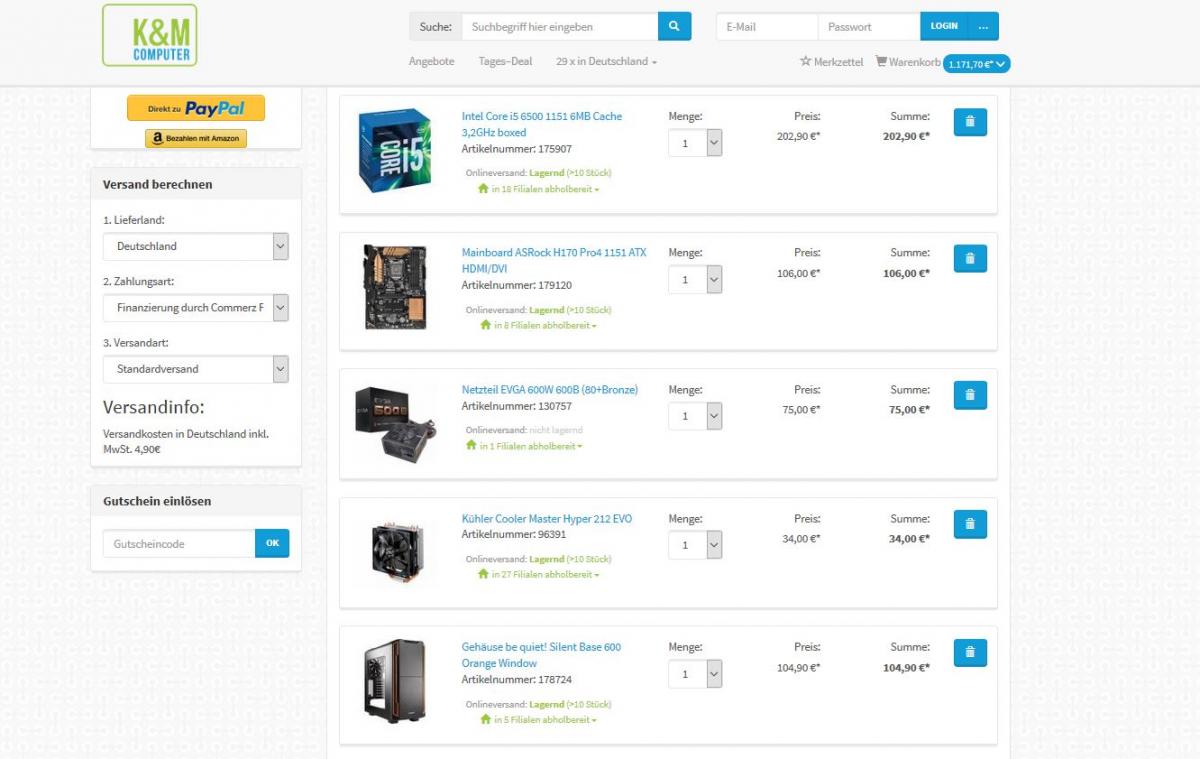The height and width of the screenshot is (759, 1200).
Task: Open Menge dropdown for be quiet! Gehäuse
Action: pyautogui.click(x=695, y=674)
